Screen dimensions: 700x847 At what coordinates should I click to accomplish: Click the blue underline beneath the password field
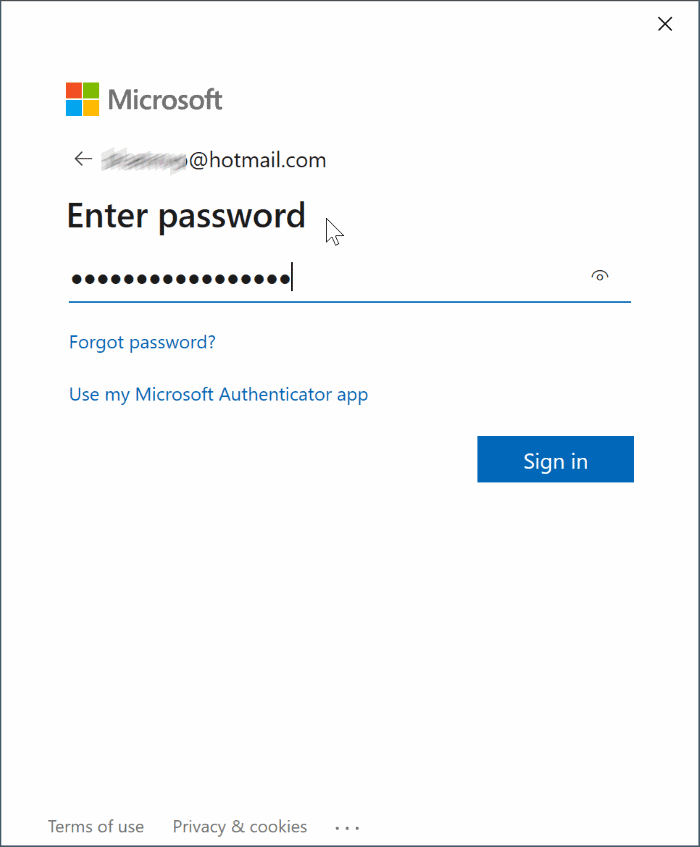350,300
